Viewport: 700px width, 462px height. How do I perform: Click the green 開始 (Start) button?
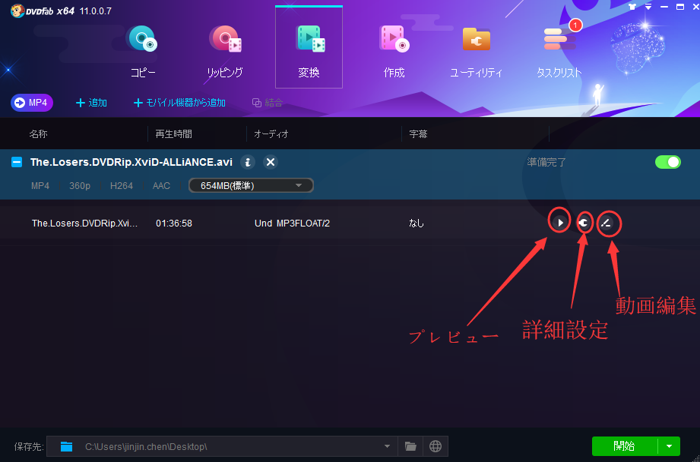(x=624, y=446)
